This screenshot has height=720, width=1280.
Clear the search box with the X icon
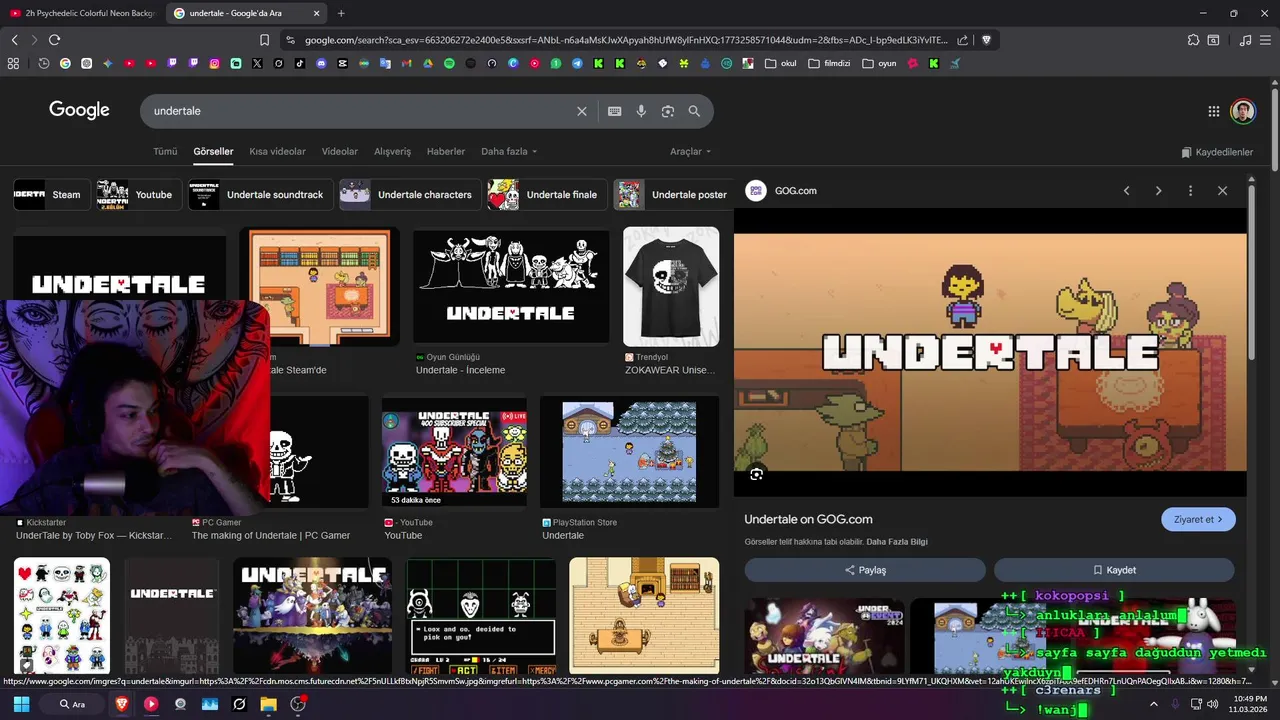click(582, 111)
